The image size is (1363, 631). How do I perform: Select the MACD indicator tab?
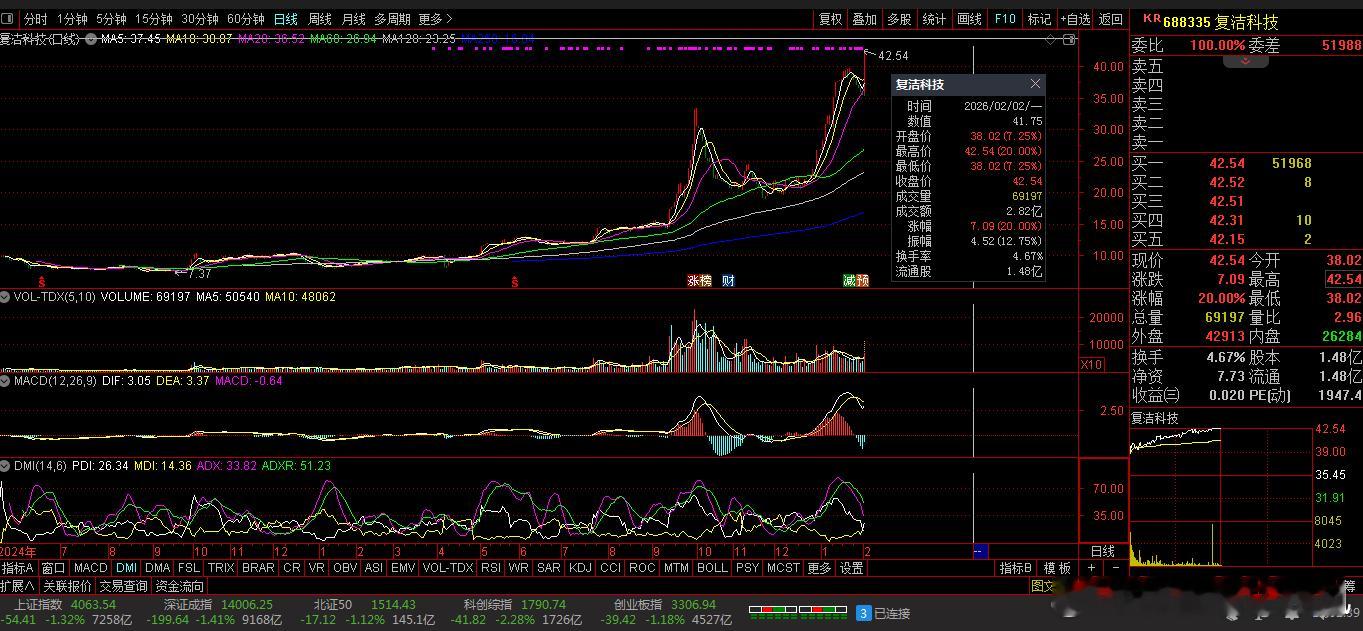[90, 568]
